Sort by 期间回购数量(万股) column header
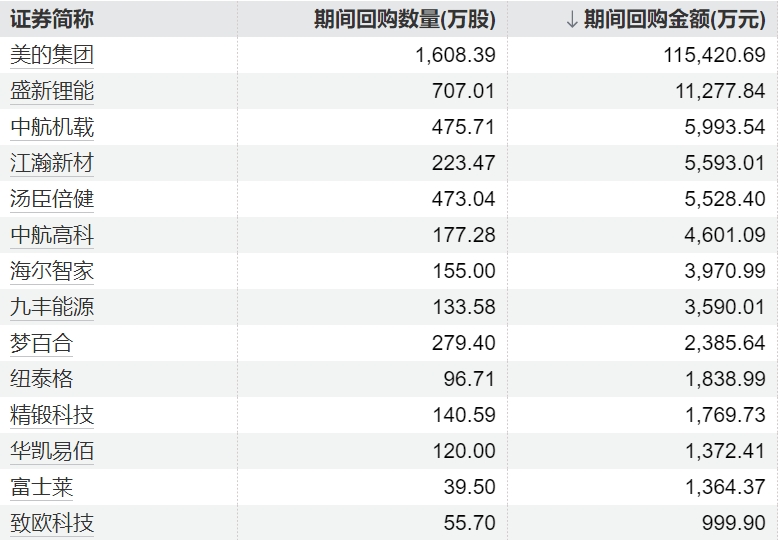This screenshot has height=540, width=778. point(404,20)
